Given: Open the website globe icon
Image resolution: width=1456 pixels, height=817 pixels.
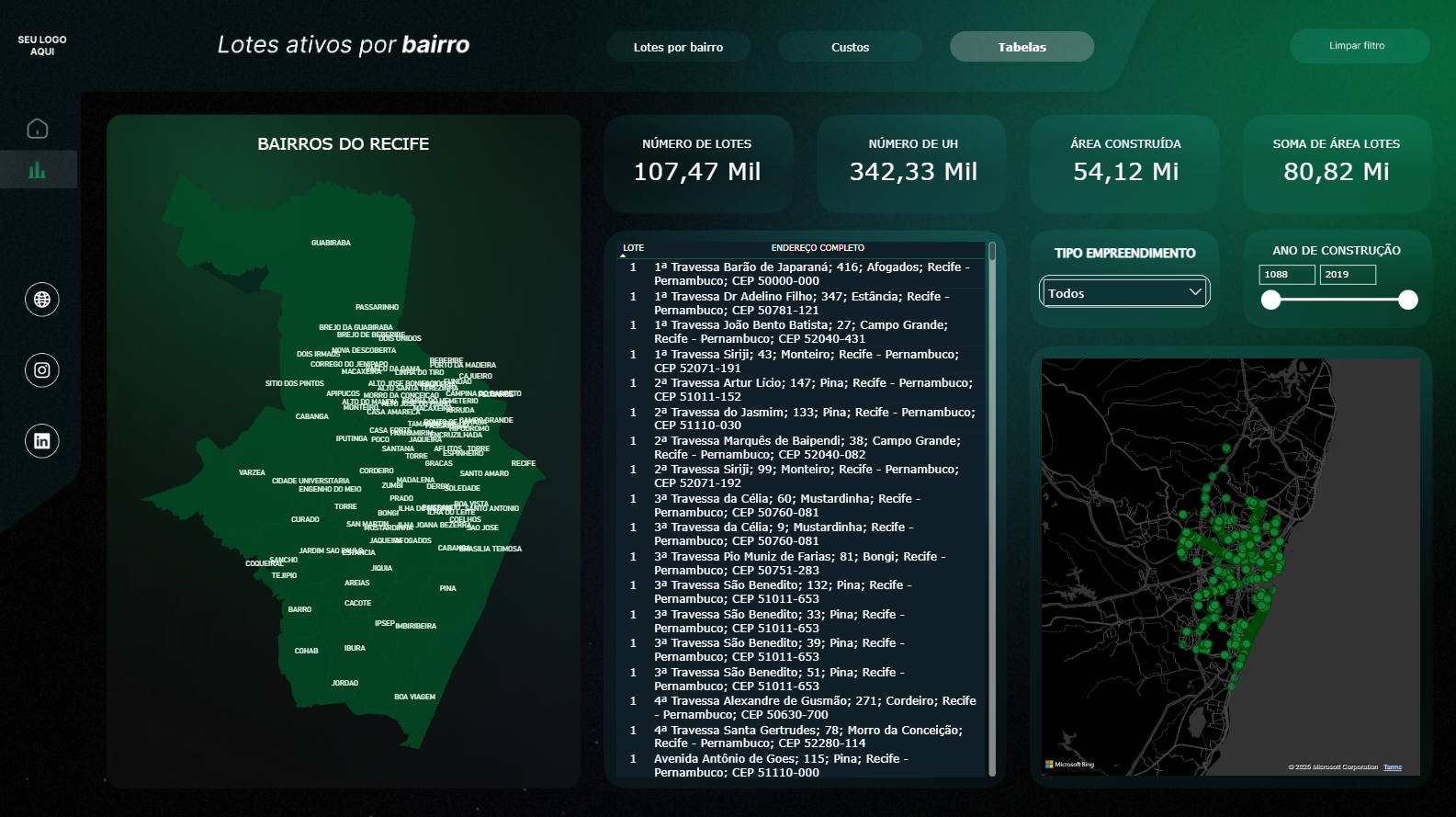Looking at the screenshot, I should click(42, 300).
